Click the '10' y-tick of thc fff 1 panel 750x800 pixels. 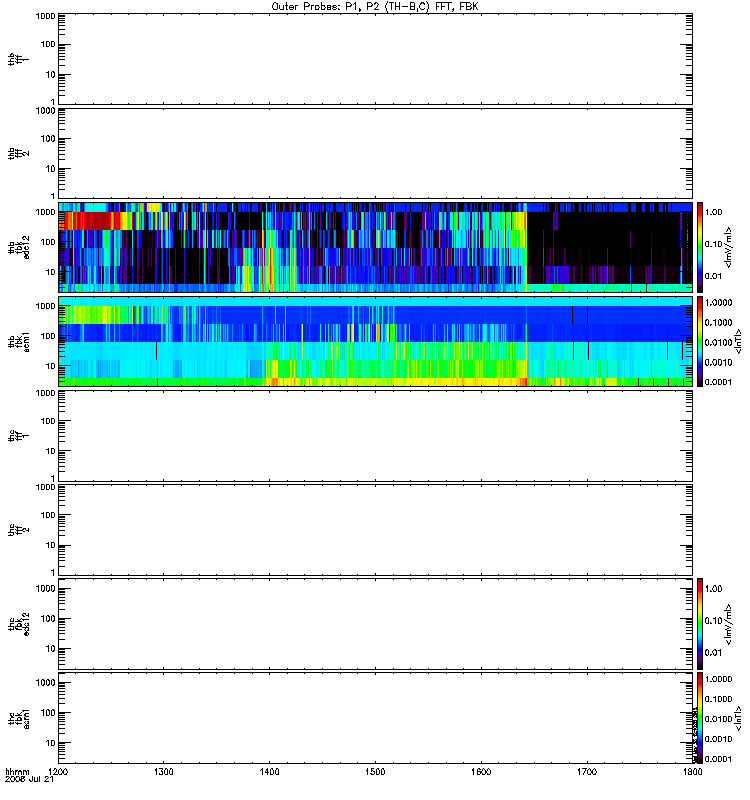pos(50,451)
